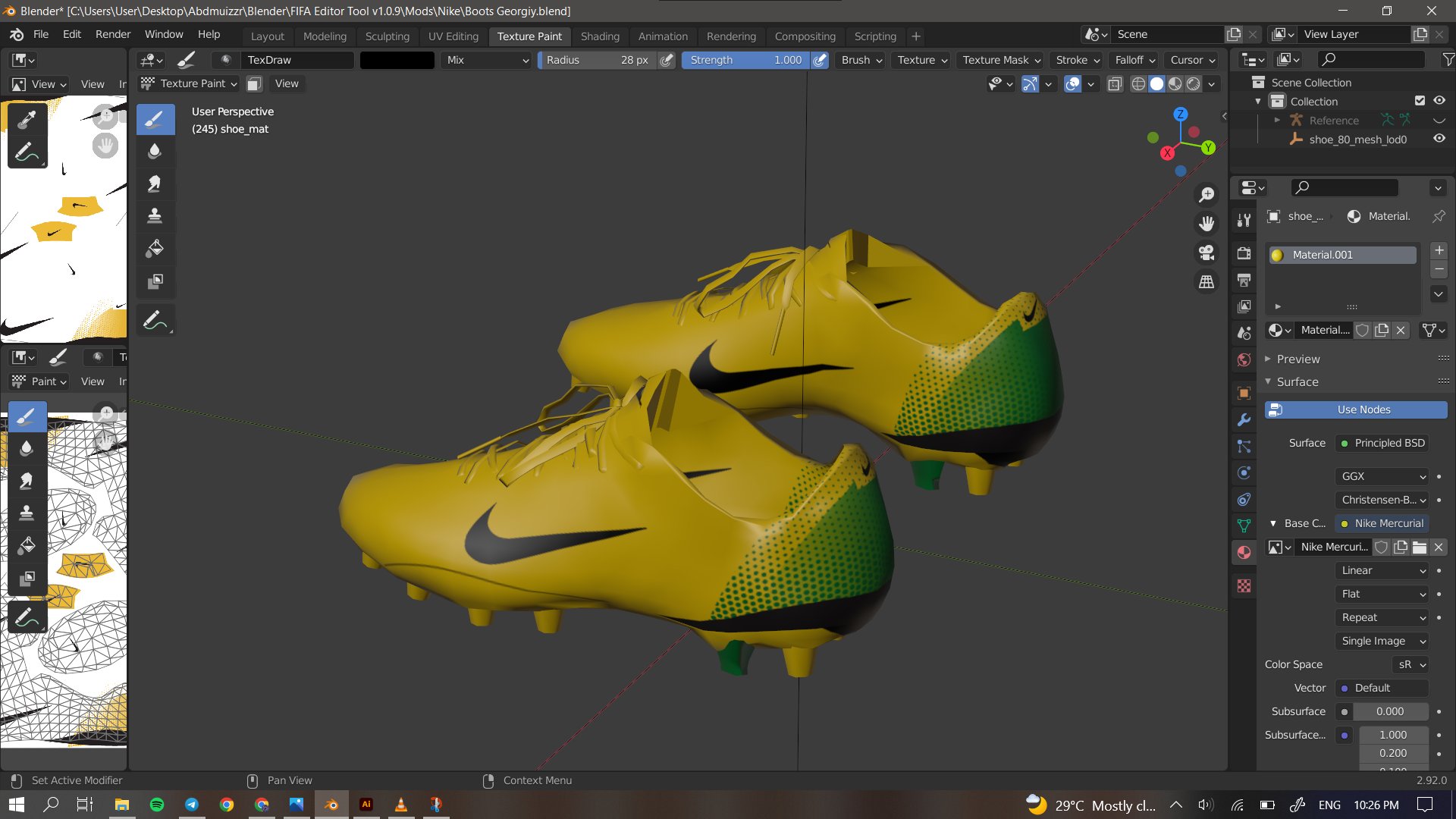
Task: Toggle show gizmo button
Action: pyautogui.click(x=1029, y=84)
